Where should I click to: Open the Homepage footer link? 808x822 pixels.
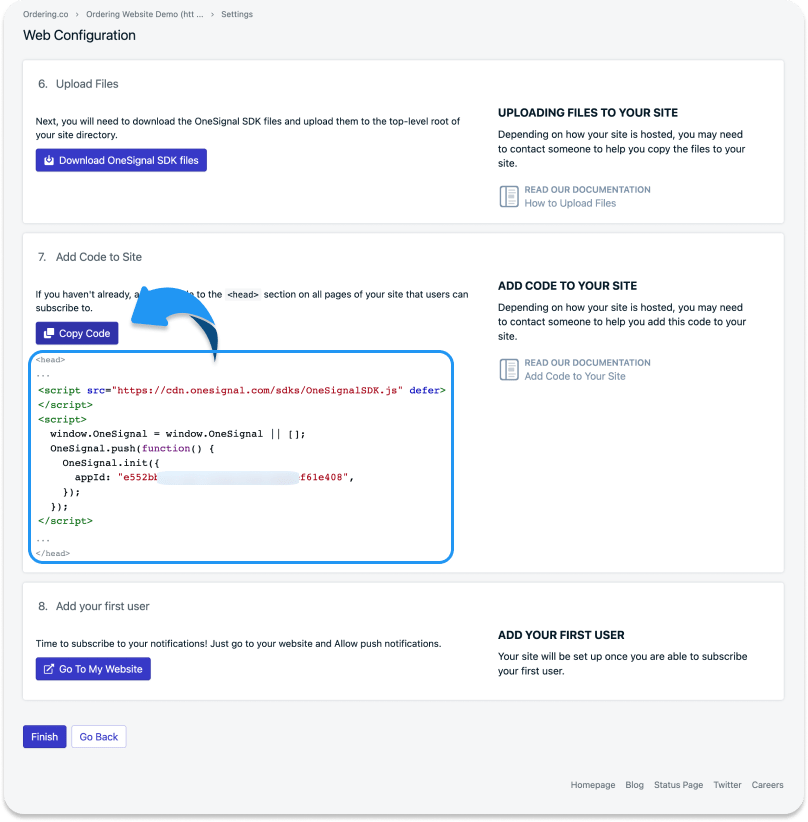593,785
